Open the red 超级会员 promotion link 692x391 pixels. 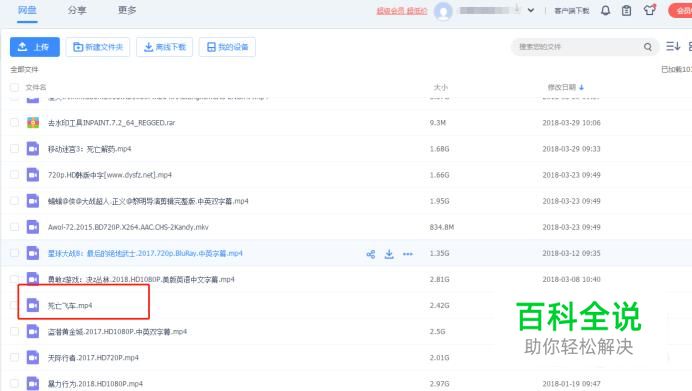pos(402,11)
